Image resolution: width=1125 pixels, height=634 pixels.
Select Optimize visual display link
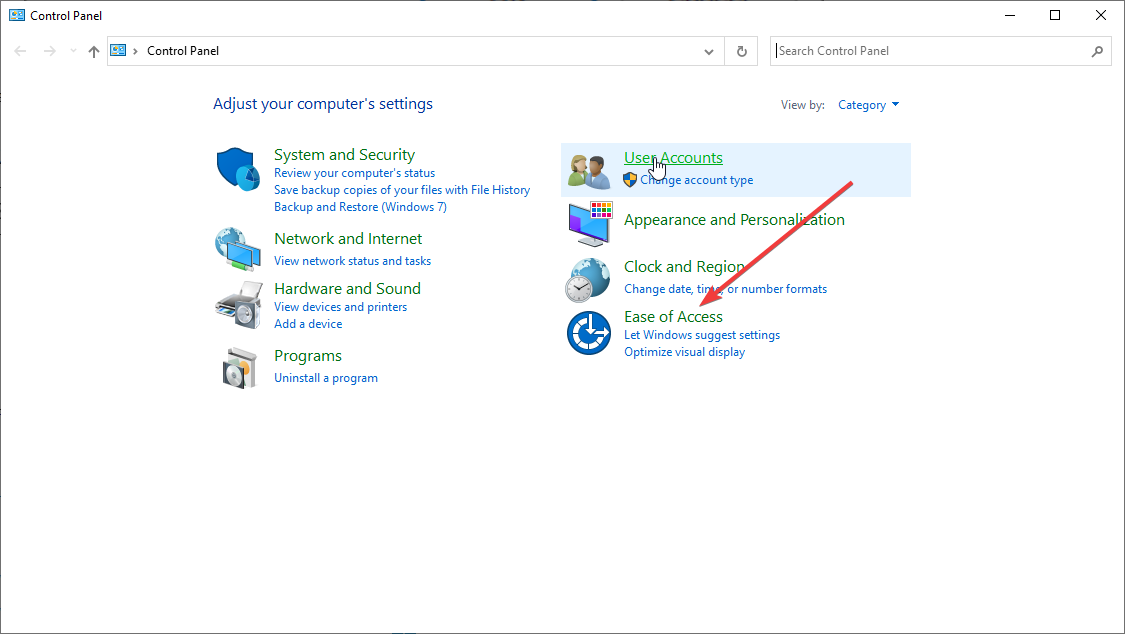coord(684,352)
